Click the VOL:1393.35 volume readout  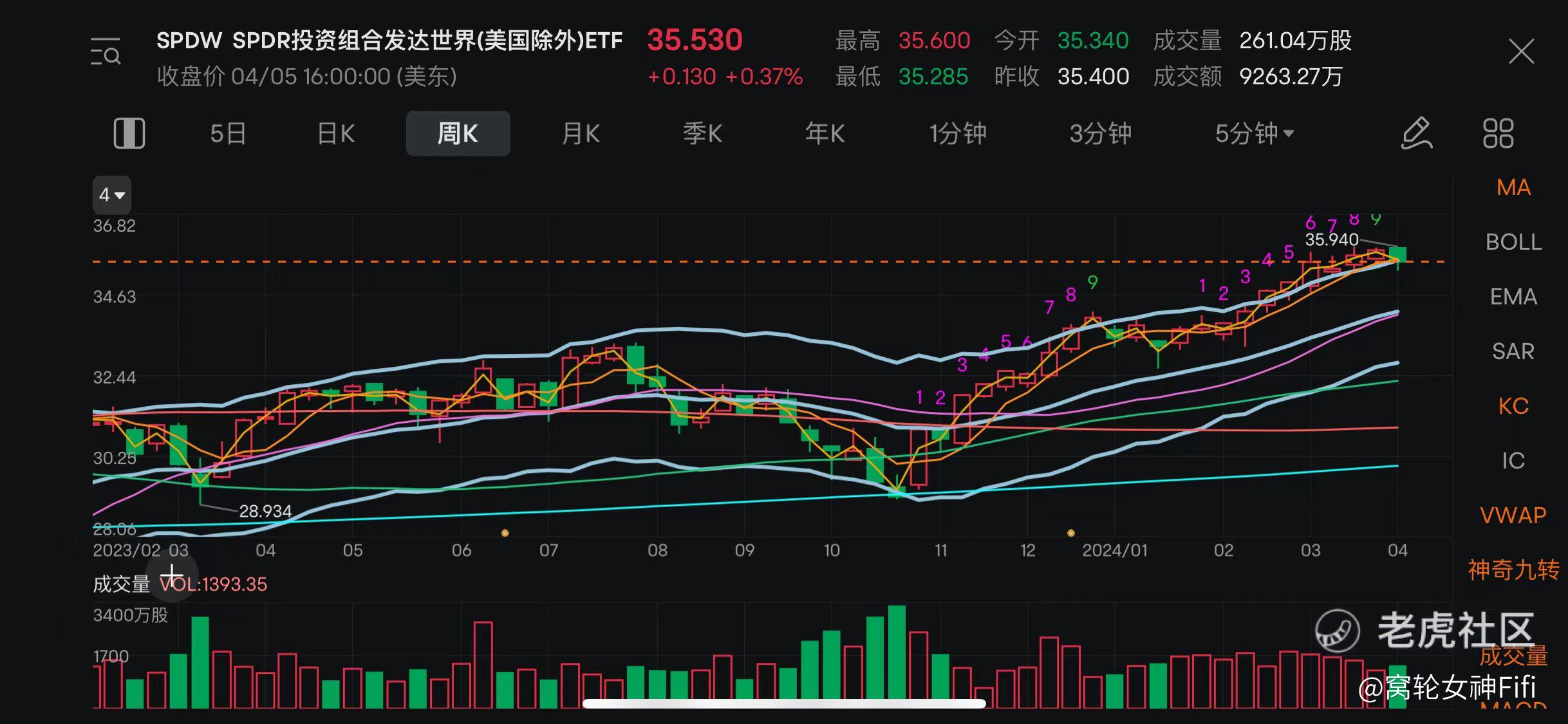click(213, 584)
